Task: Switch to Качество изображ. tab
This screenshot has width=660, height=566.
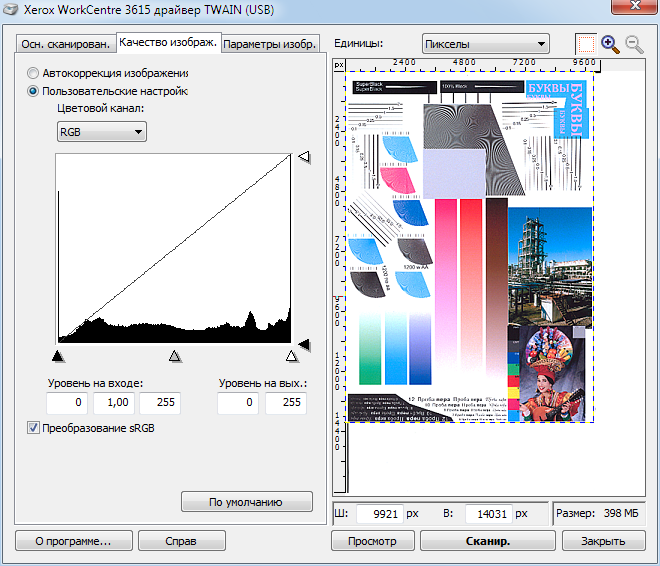Action: coord(168,43)
